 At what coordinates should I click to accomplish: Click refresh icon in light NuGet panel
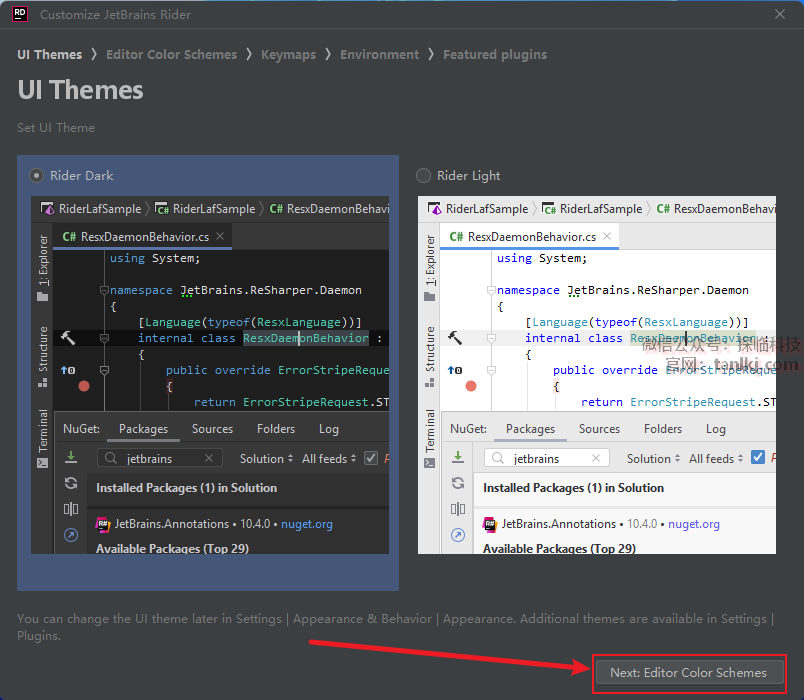pyautogui.click(x=458, y=483)
